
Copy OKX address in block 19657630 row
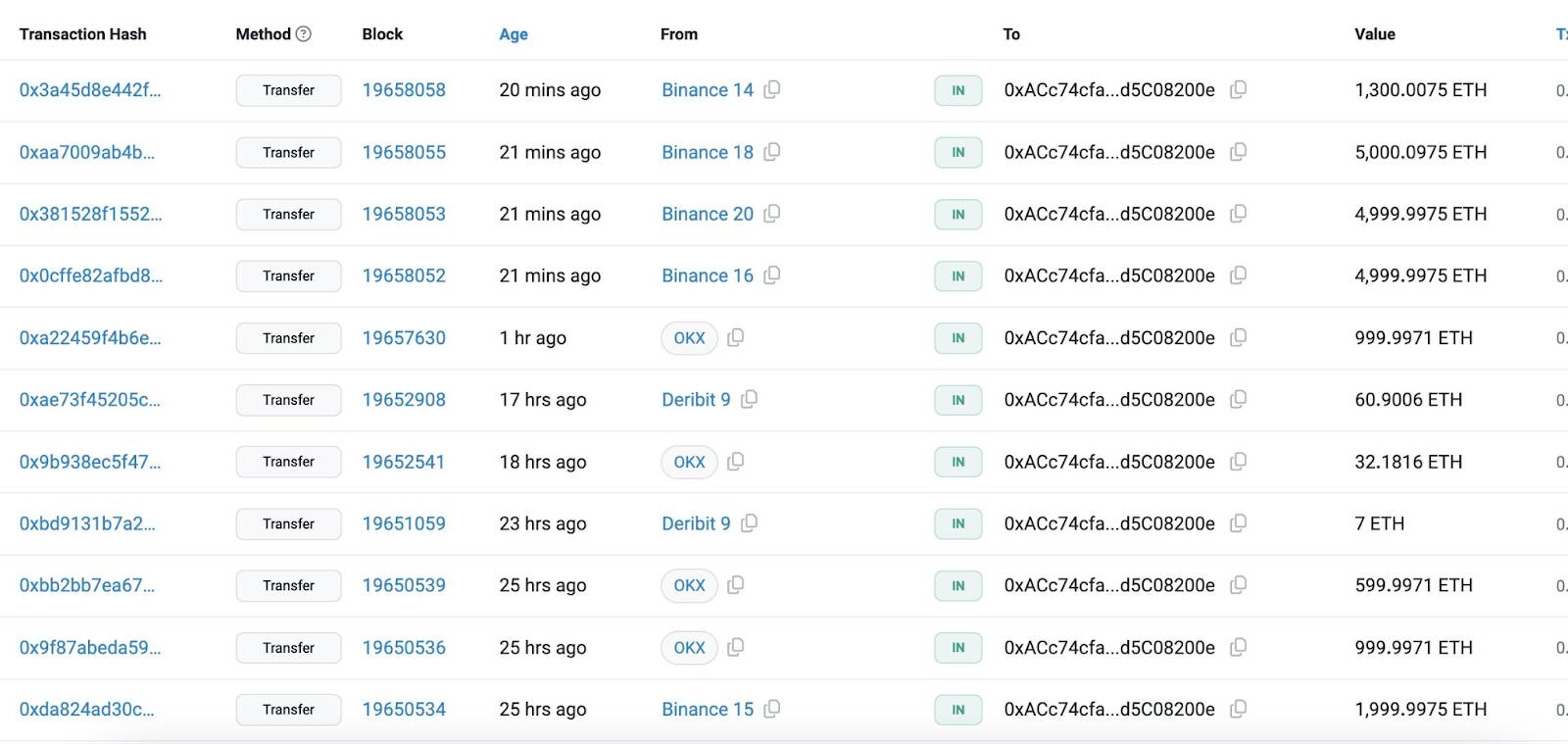(x=736, y=337)
